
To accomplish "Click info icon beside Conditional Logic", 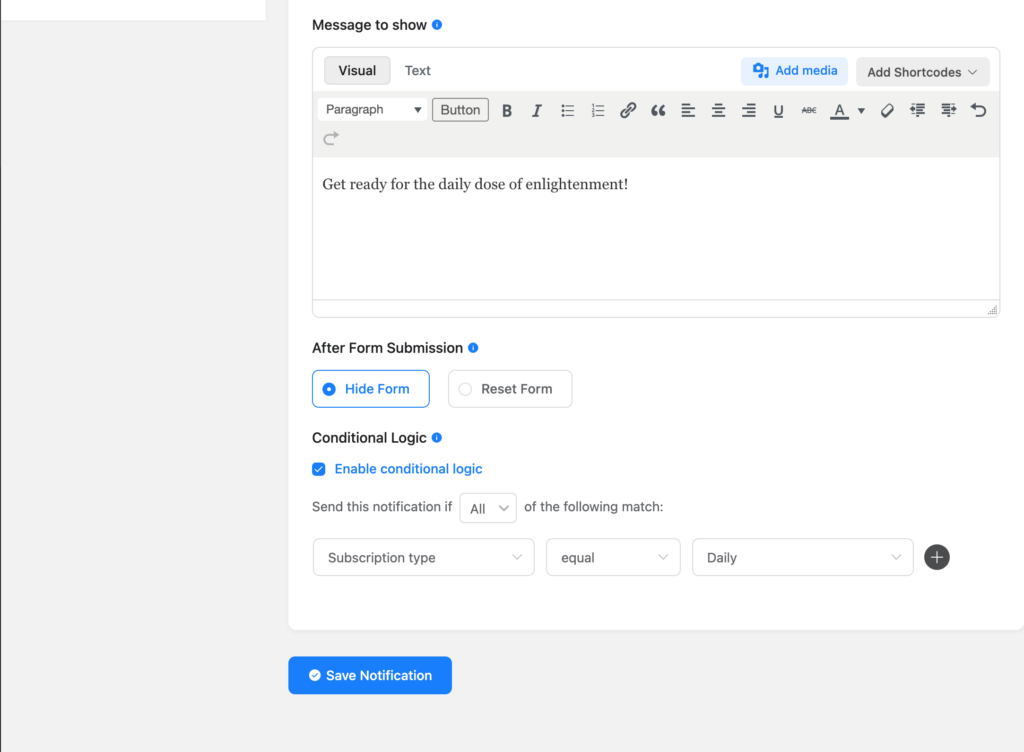I will tap(437, 437).
